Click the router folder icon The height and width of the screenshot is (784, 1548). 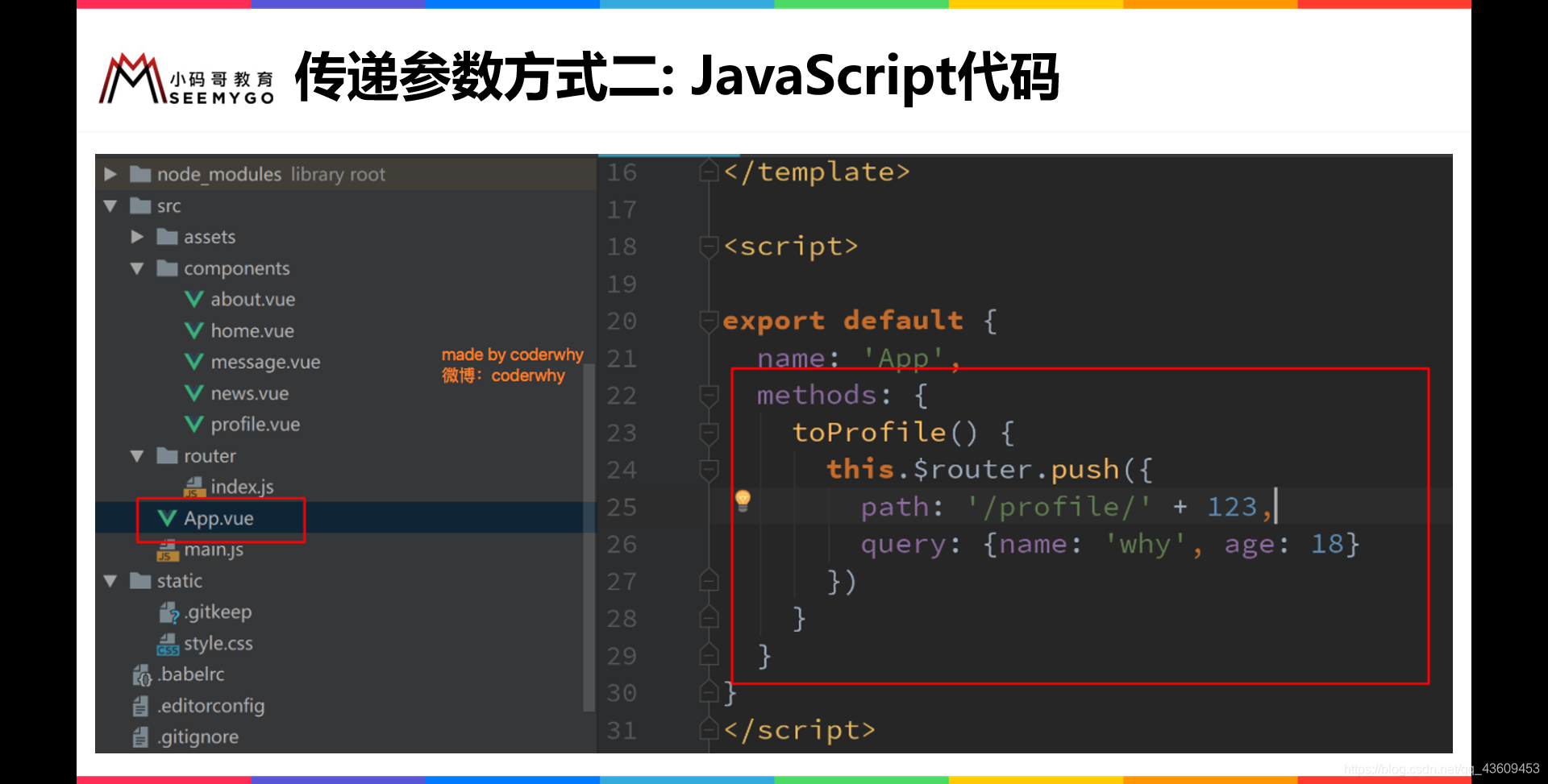[x=167, y=455]
